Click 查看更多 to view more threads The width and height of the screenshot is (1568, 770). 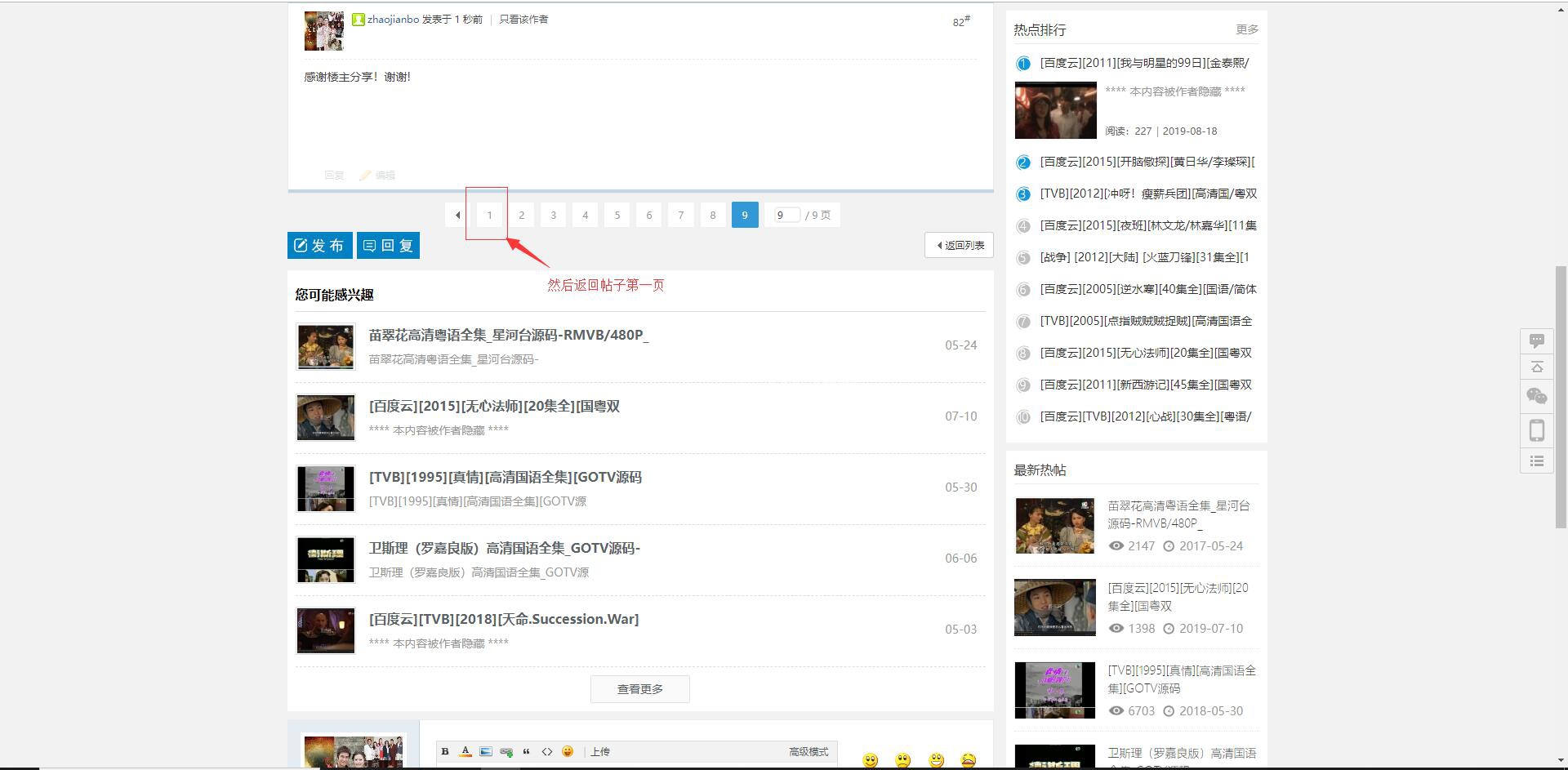[640, 689]
